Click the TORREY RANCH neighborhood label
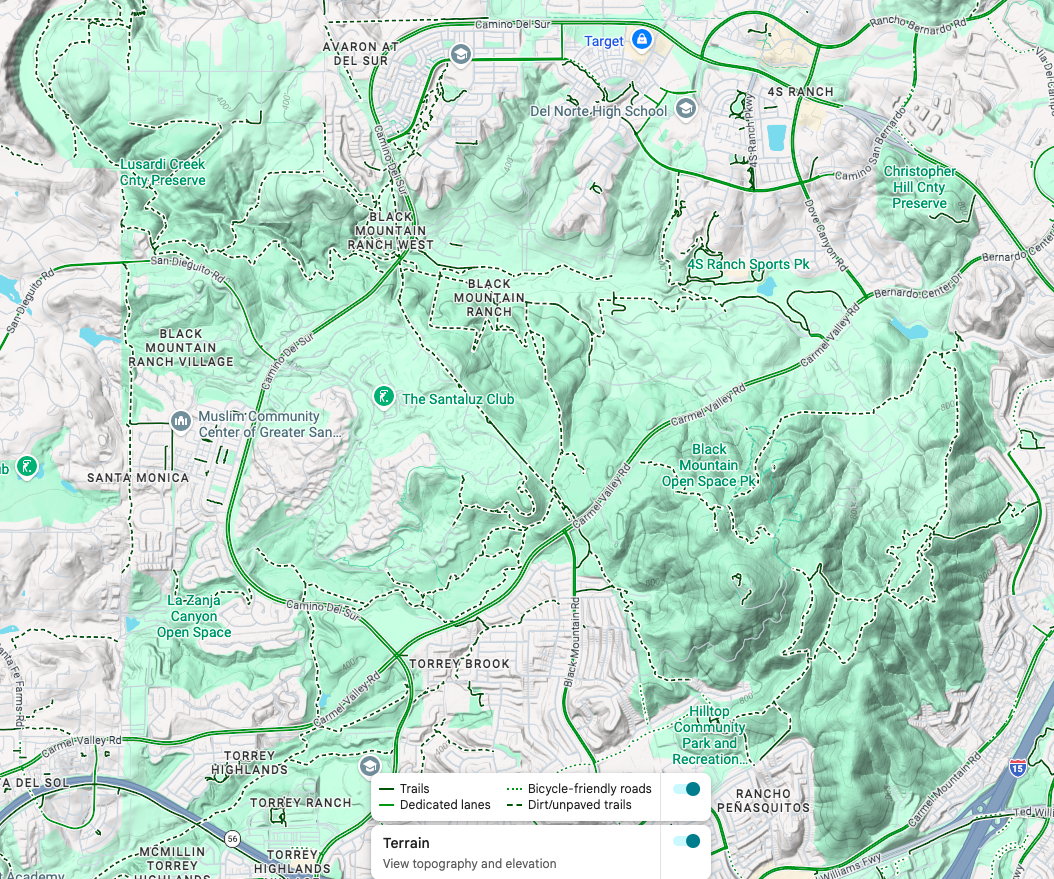The height and width of the screenshot is (879, 1054). [300, 802]
